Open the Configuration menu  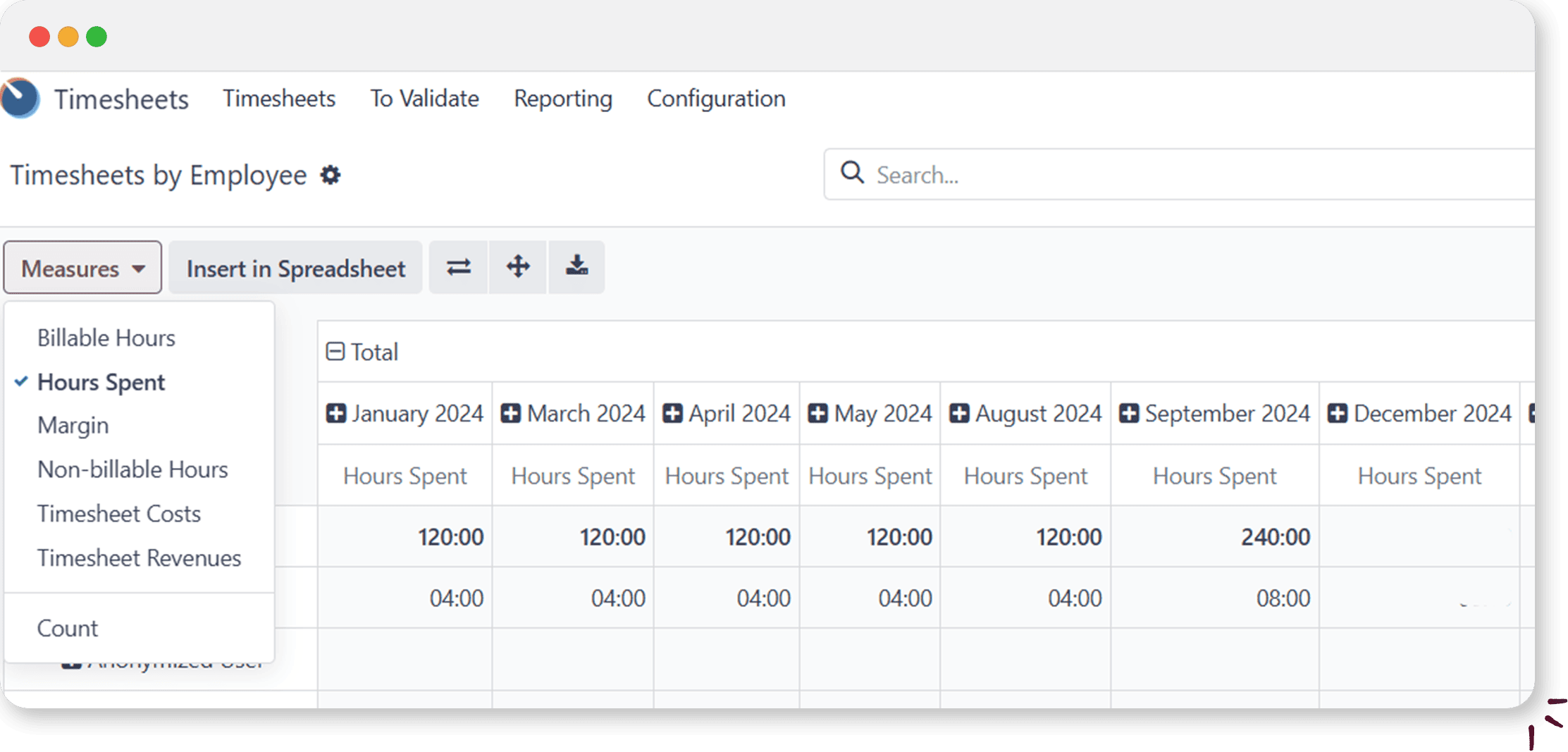(x=715, y=99)
